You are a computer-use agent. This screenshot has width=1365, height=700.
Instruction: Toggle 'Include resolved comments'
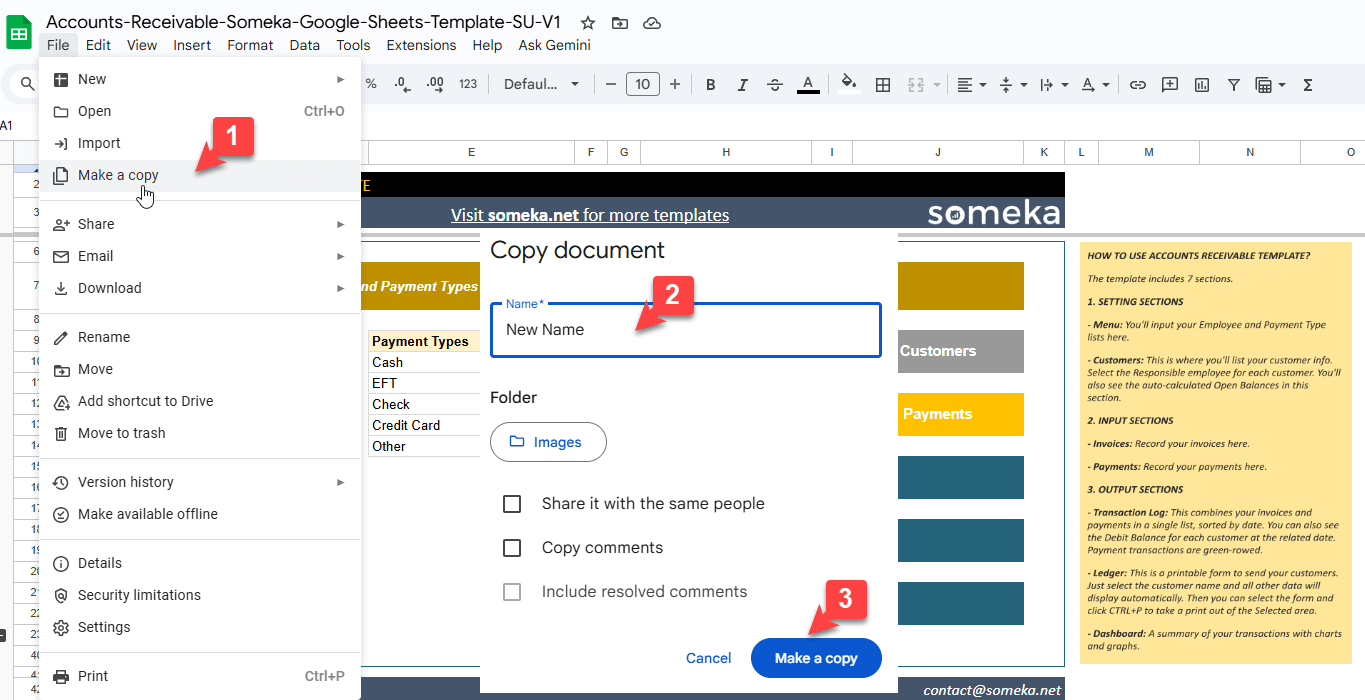pos(512,592)
